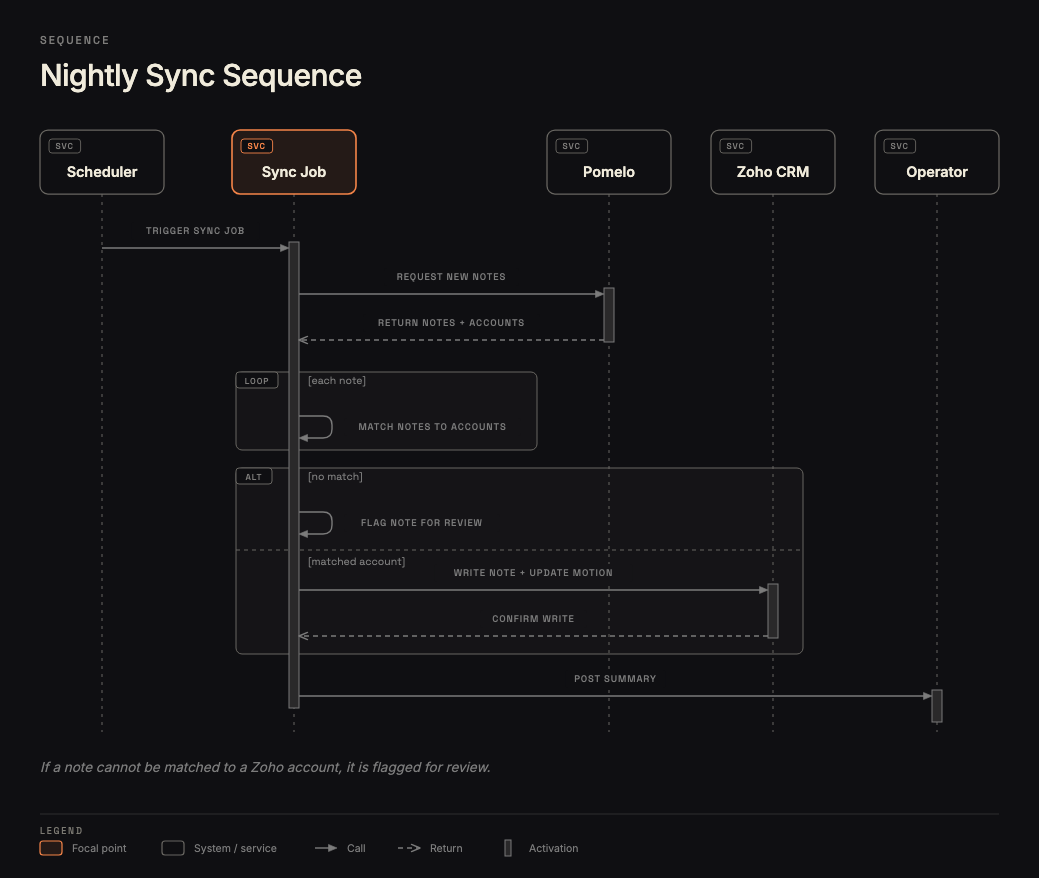Click the 'REQUEST NEW NOTES' message label
The image size is (1039, 878).
point(451,277)
